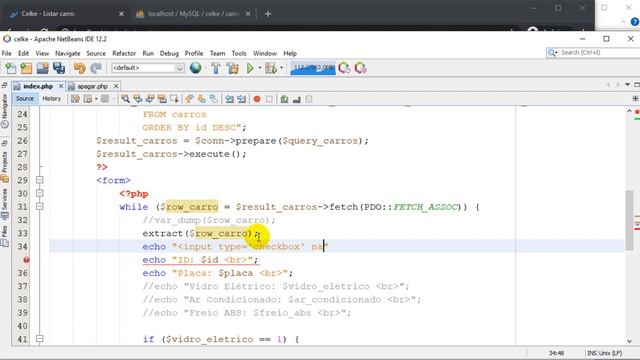Click the Uncomment icon in editor toolbar
Viewport: 640px width, 360px height.
[x=297, y=99]
